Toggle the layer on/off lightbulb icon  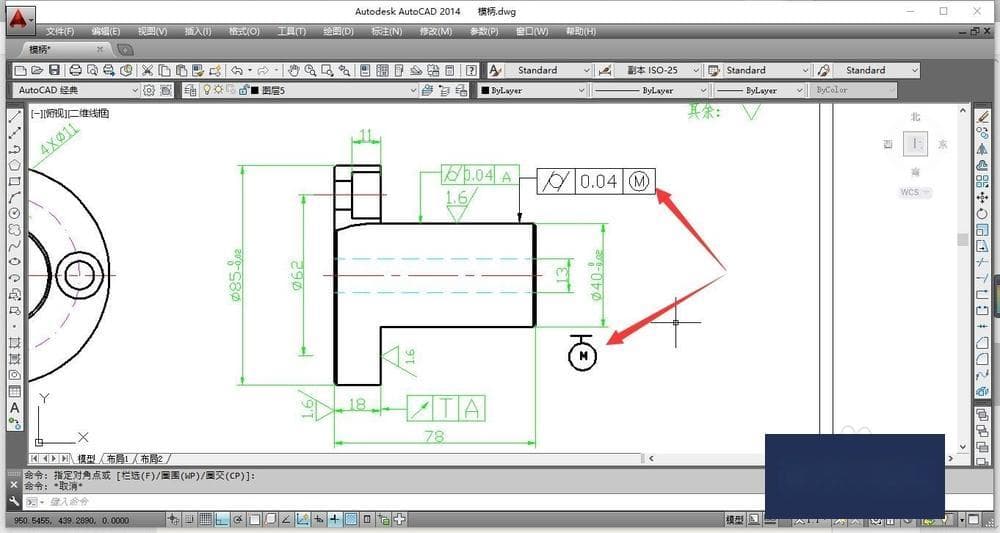pyautogui.click(x=207, y=90)
